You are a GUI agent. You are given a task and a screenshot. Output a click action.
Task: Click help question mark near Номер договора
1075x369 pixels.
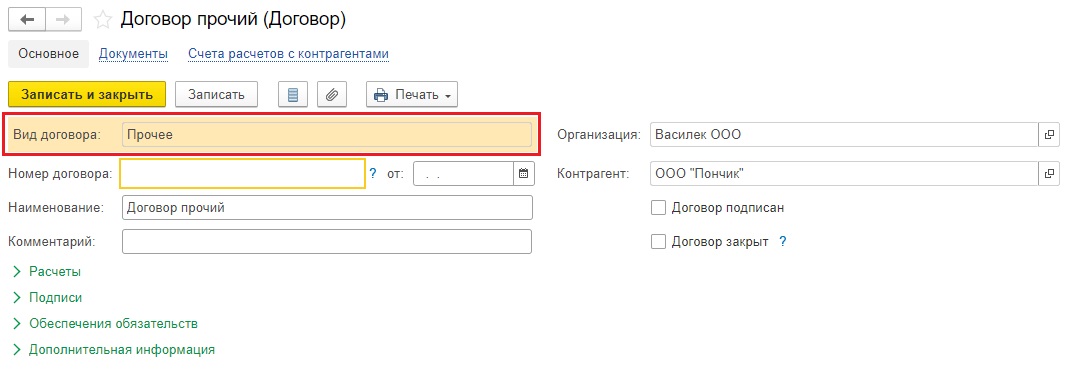[x=373, y=174]
